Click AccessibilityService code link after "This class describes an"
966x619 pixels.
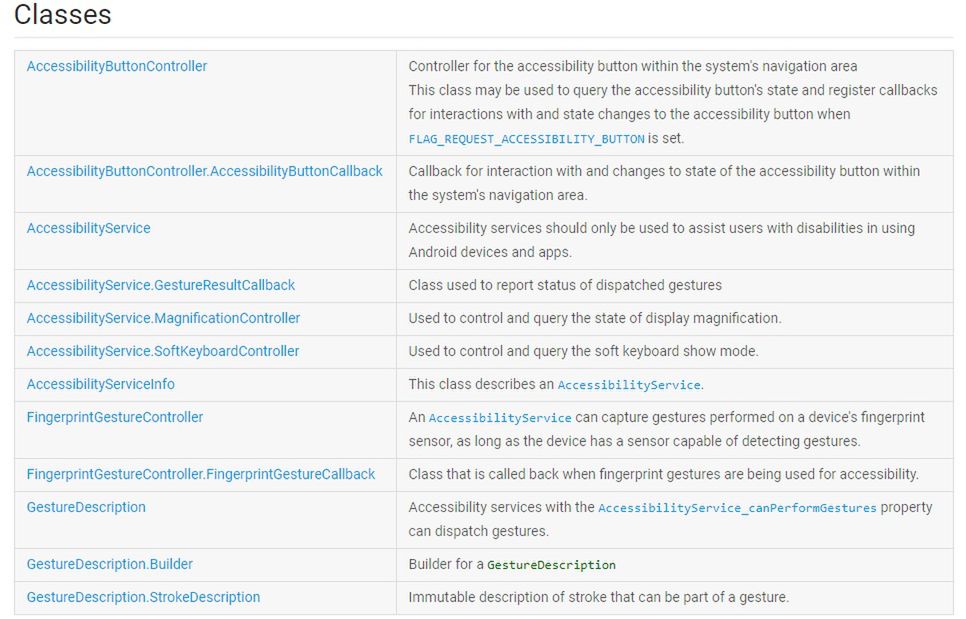click(x=629, y=385)
